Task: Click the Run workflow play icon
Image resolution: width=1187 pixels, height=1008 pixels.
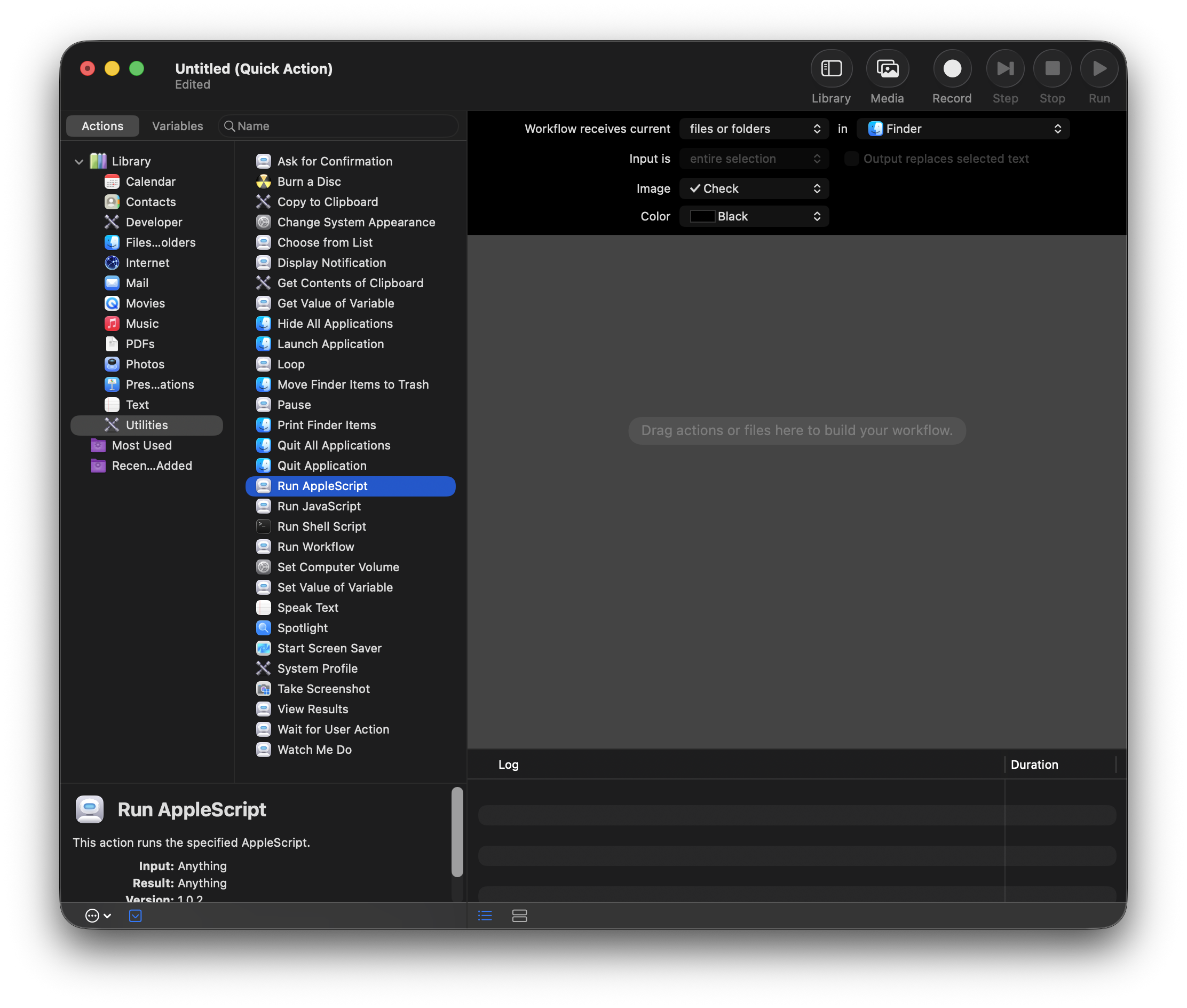Action: 1098,69
